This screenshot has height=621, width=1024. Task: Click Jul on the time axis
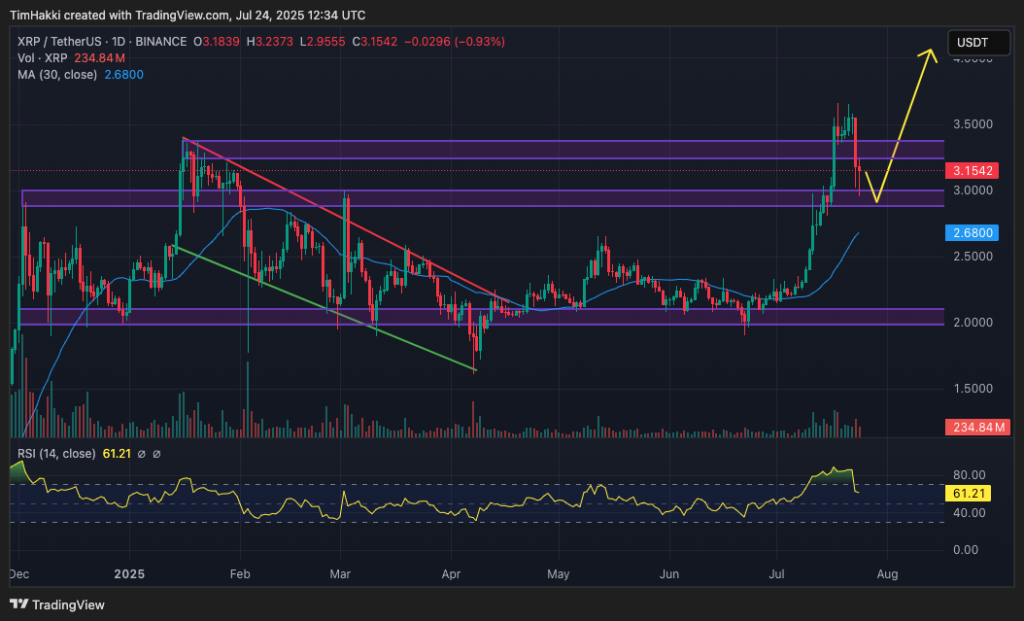(777, 575)
